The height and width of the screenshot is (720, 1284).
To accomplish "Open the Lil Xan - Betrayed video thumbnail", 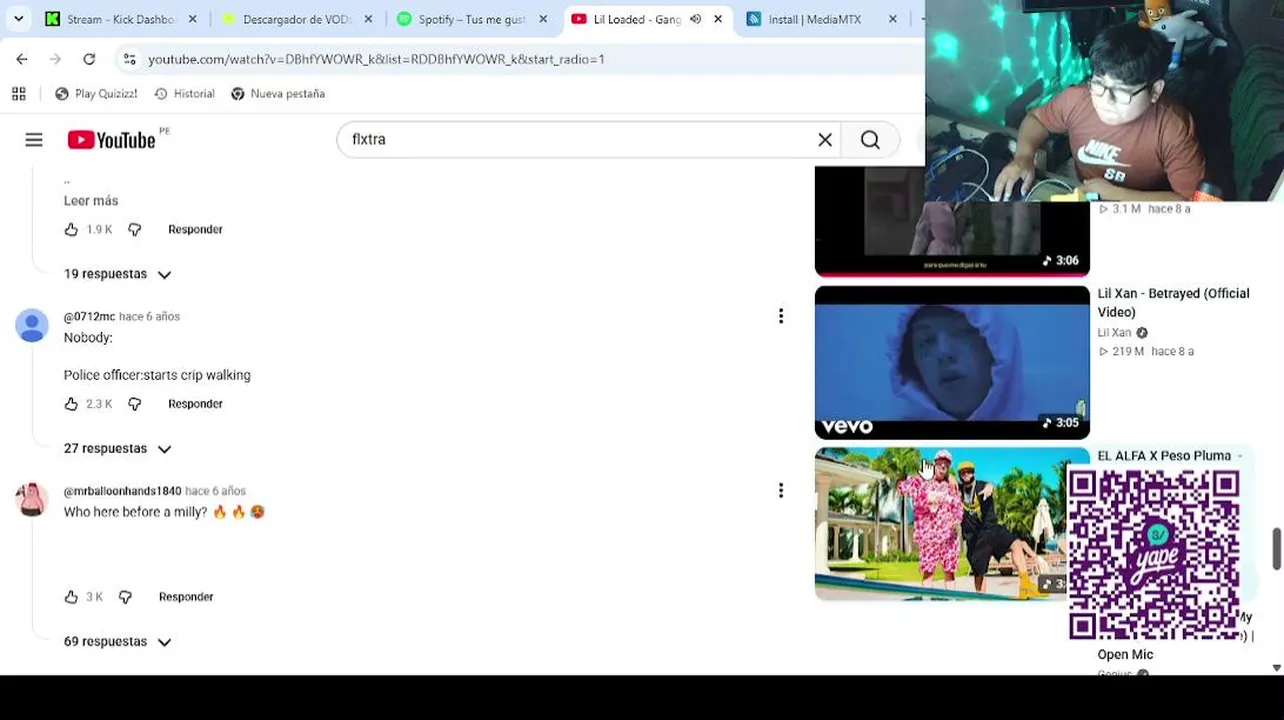I will tap(952, 362).
